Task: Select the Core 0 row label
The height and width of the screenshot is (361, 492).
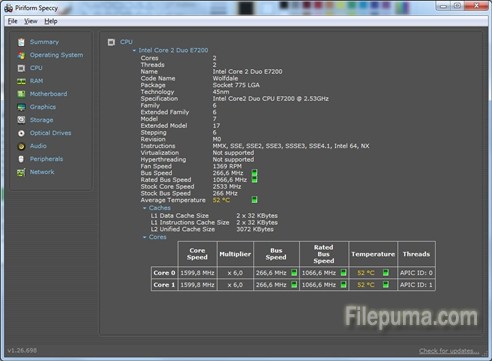Action: [164, 273]
